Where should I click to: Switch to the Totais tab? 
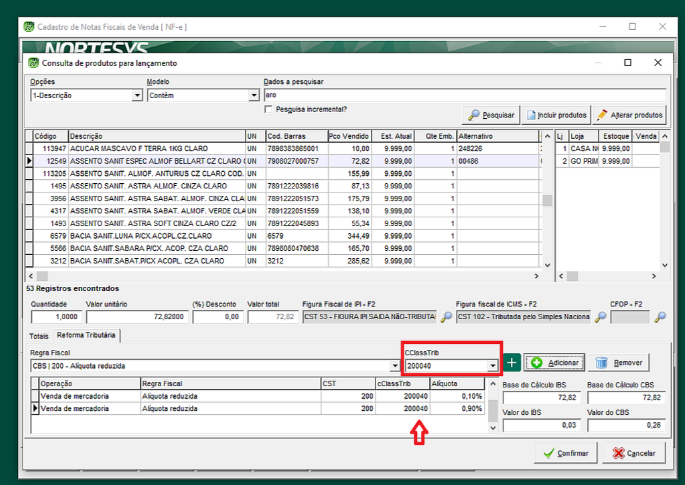tap(38, 335)
